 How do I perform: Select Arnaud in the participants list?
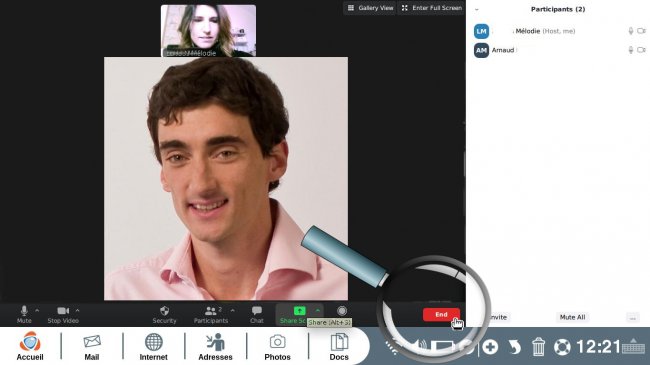pos(558,50)
